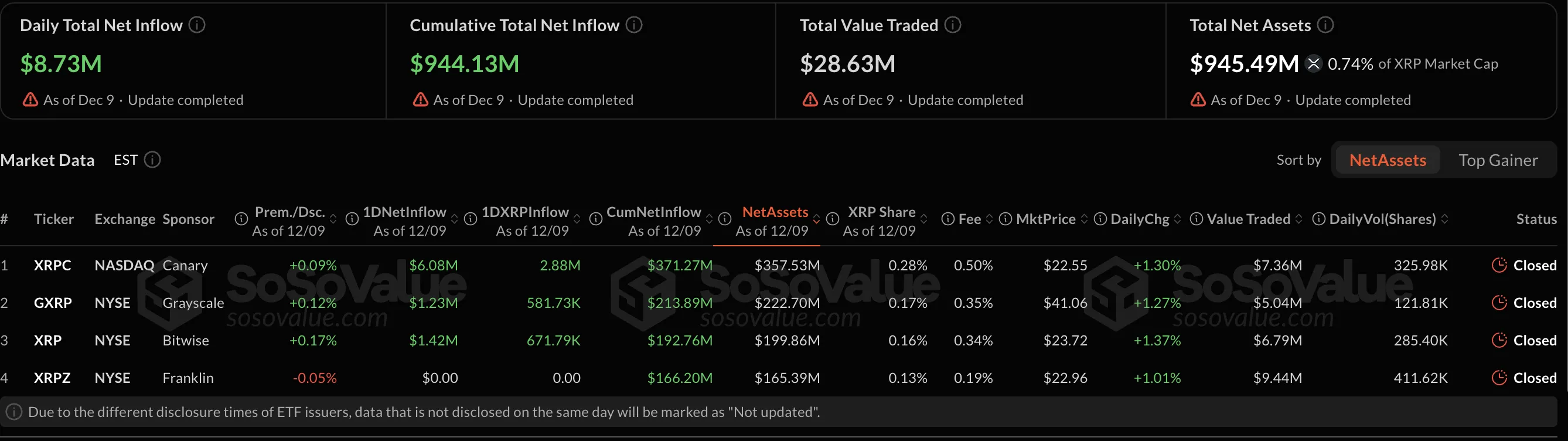Screen dimensions: 1568x441
Task: Click the info icon in the bottom disclosure note
Action: 14,412
